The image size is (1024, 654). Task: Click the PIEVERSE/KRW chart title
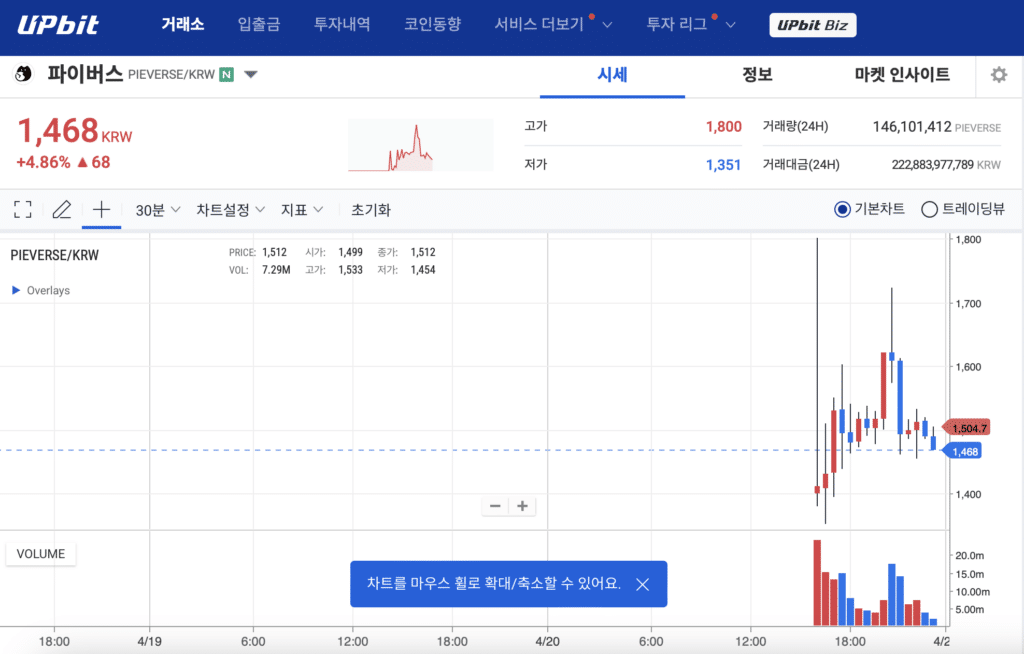[54, 255]
